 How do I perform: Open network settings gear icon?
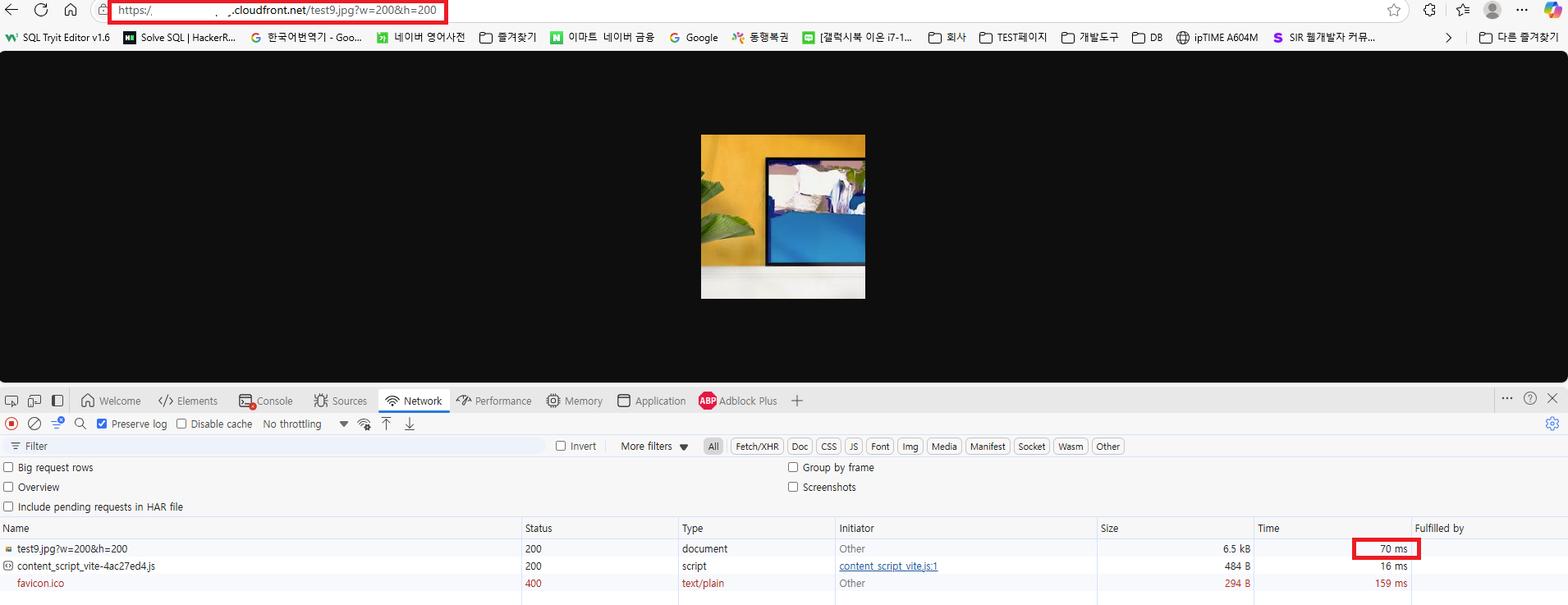click(1552, 424)
